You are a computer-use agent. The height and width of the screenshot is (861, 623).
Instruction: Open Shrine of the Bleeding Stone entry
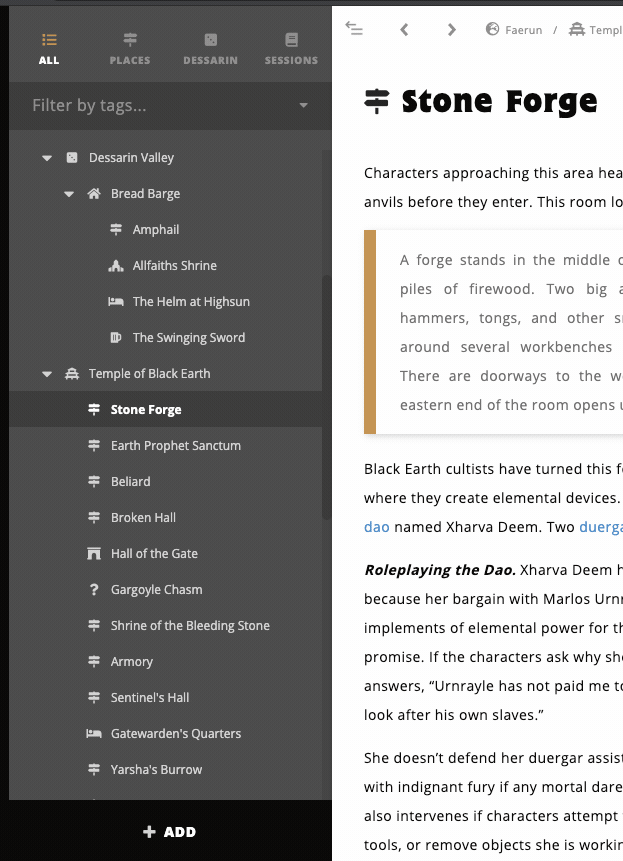coord(190,625)
